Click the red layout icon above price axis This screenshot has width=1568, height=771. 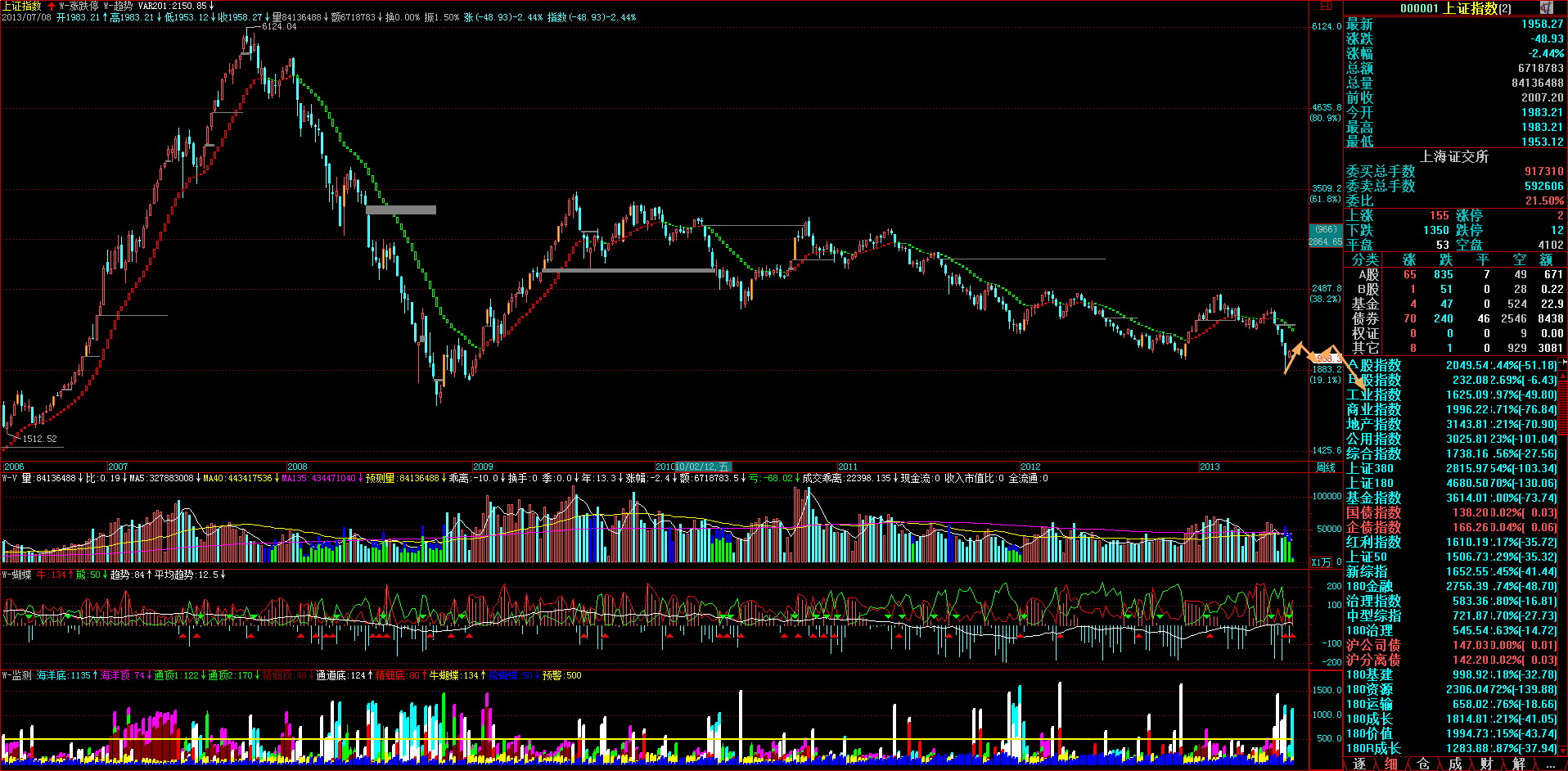(1326, 7)
